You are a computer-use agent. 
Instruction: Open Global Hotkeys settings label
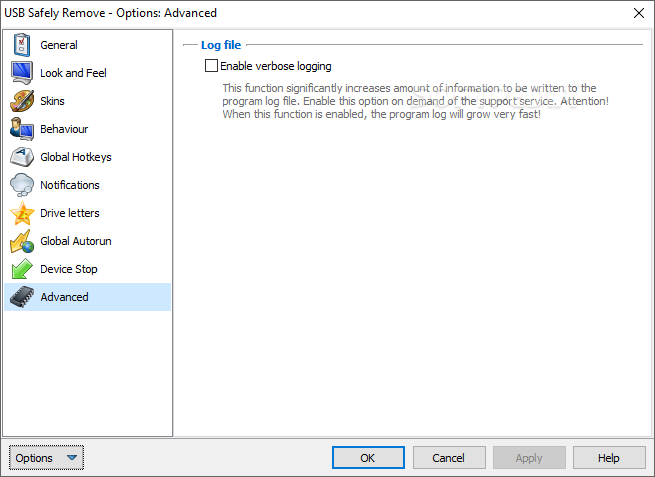pos(76,157)
